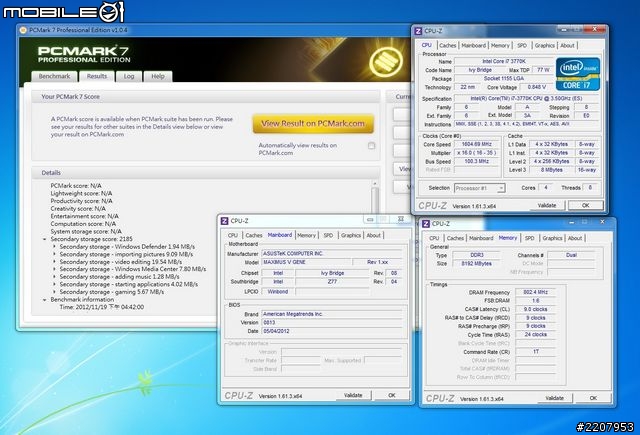This screenshot has height=435, width=640.
Task: Switch to Mainboard tab in Memory CPU-Z window
Action: pos(481,238)
